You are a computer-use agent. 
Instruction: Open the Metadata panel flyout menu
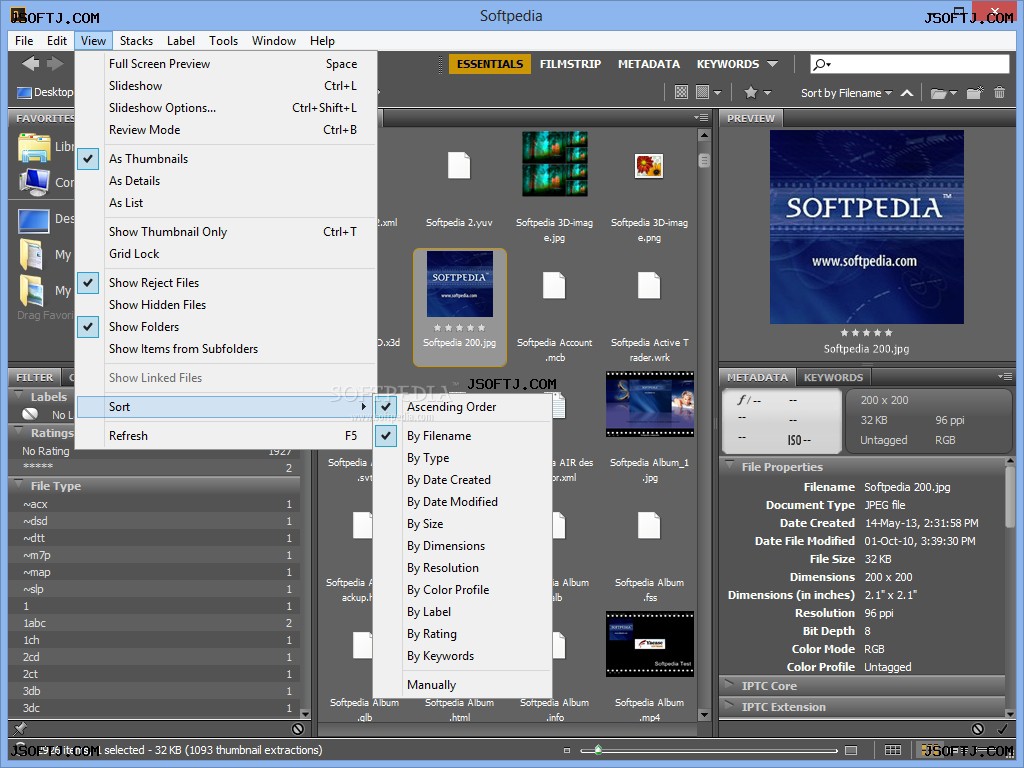tap(1004, 376)
